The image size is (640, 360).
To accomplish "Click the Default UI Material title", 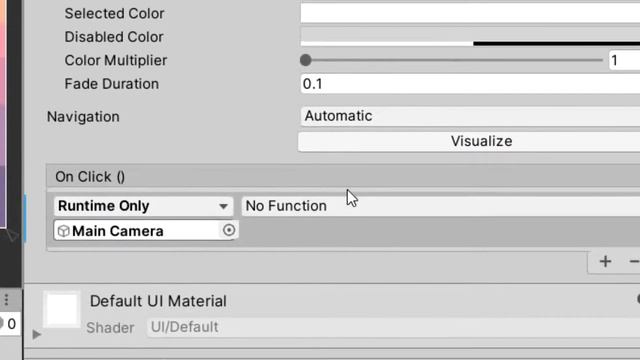I will 158,301.
